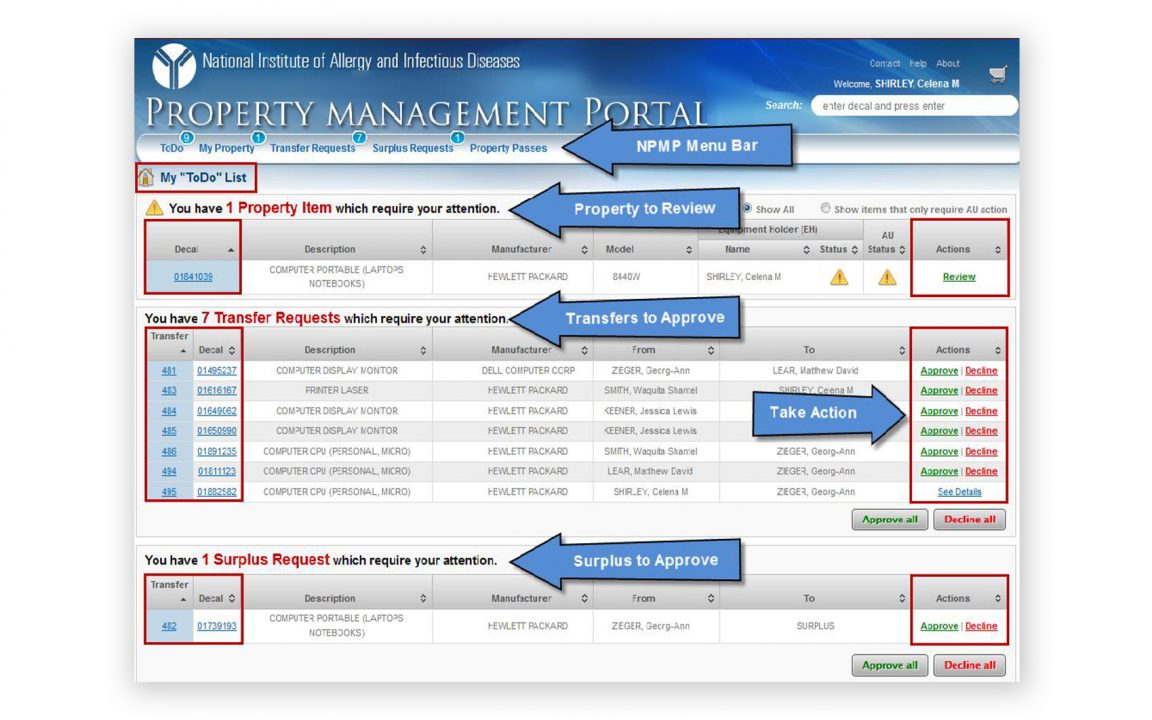Viewport: 1152px width, 720px height.
Task: Select items that only require AU action
Action: tap(825, 209)
